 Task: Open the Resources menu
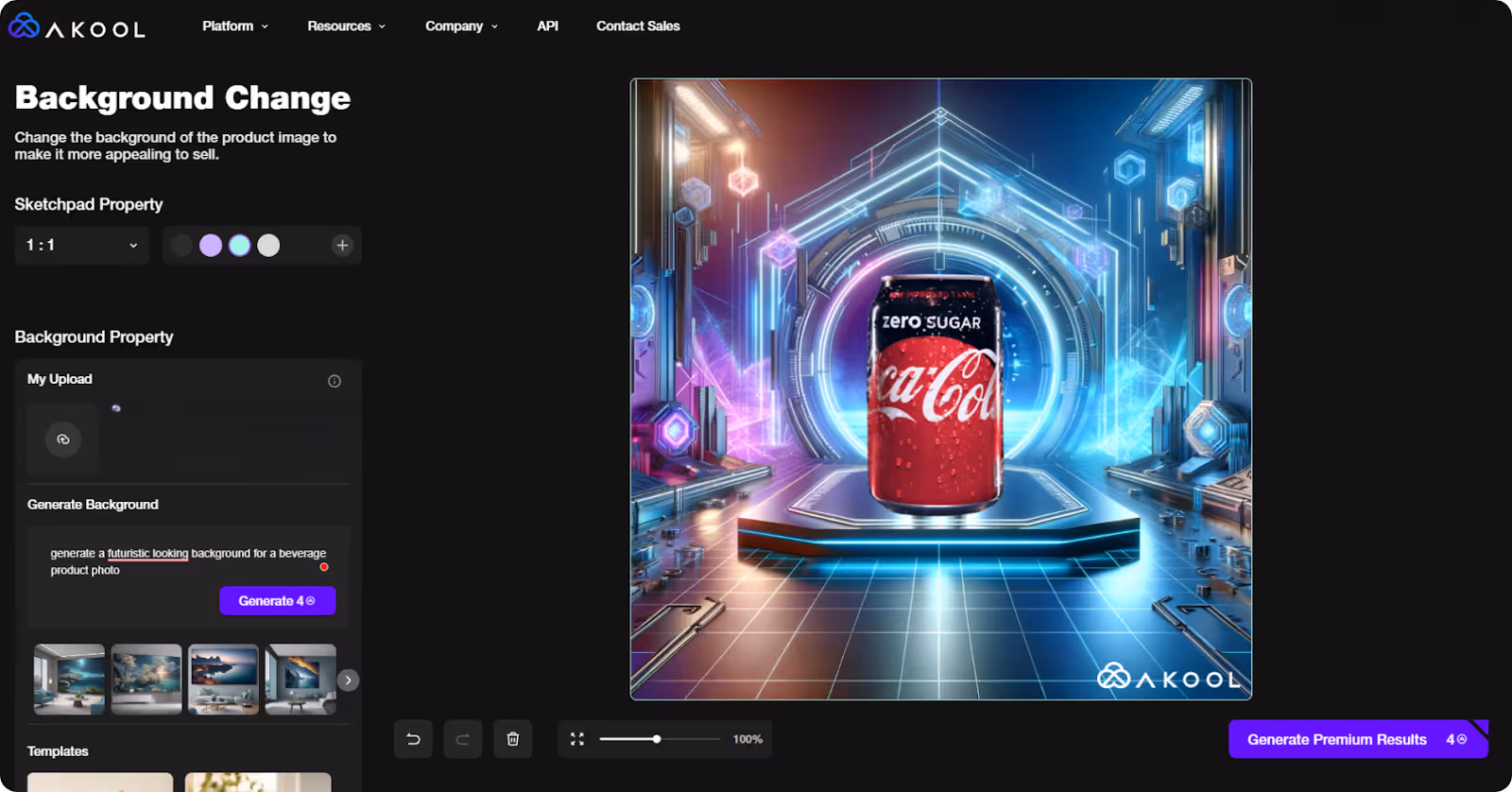pos(346,26)
